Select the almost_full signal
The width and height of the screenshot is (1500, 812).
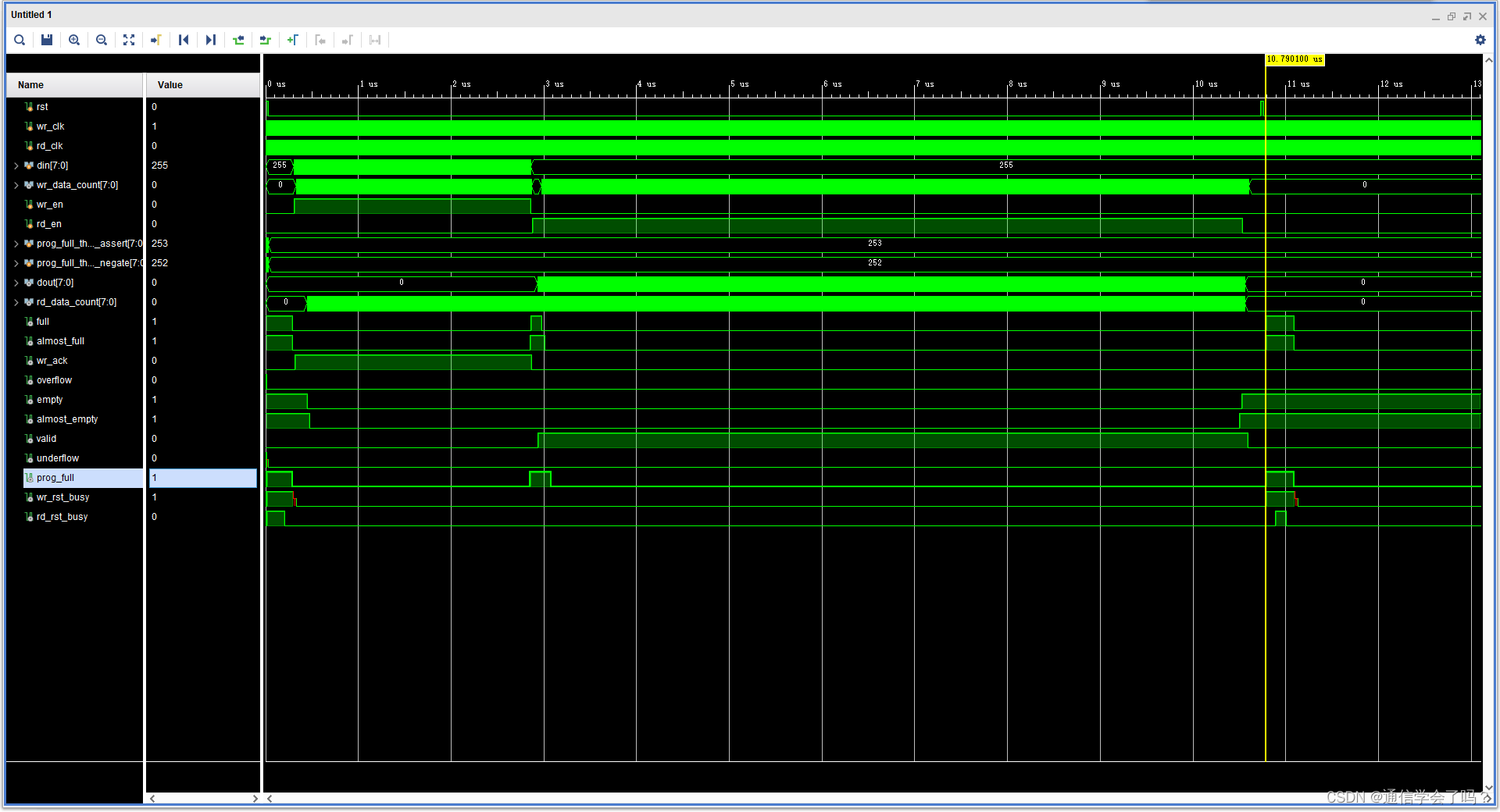click(x=60, y=341)
